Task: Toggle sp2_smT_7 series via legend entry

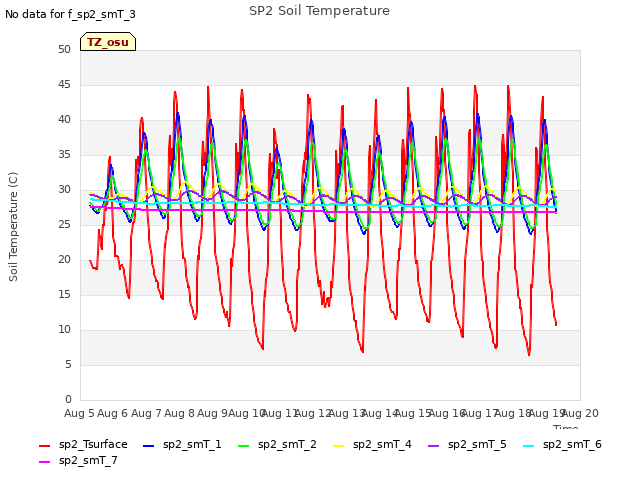Action: (x=78, y=460)
